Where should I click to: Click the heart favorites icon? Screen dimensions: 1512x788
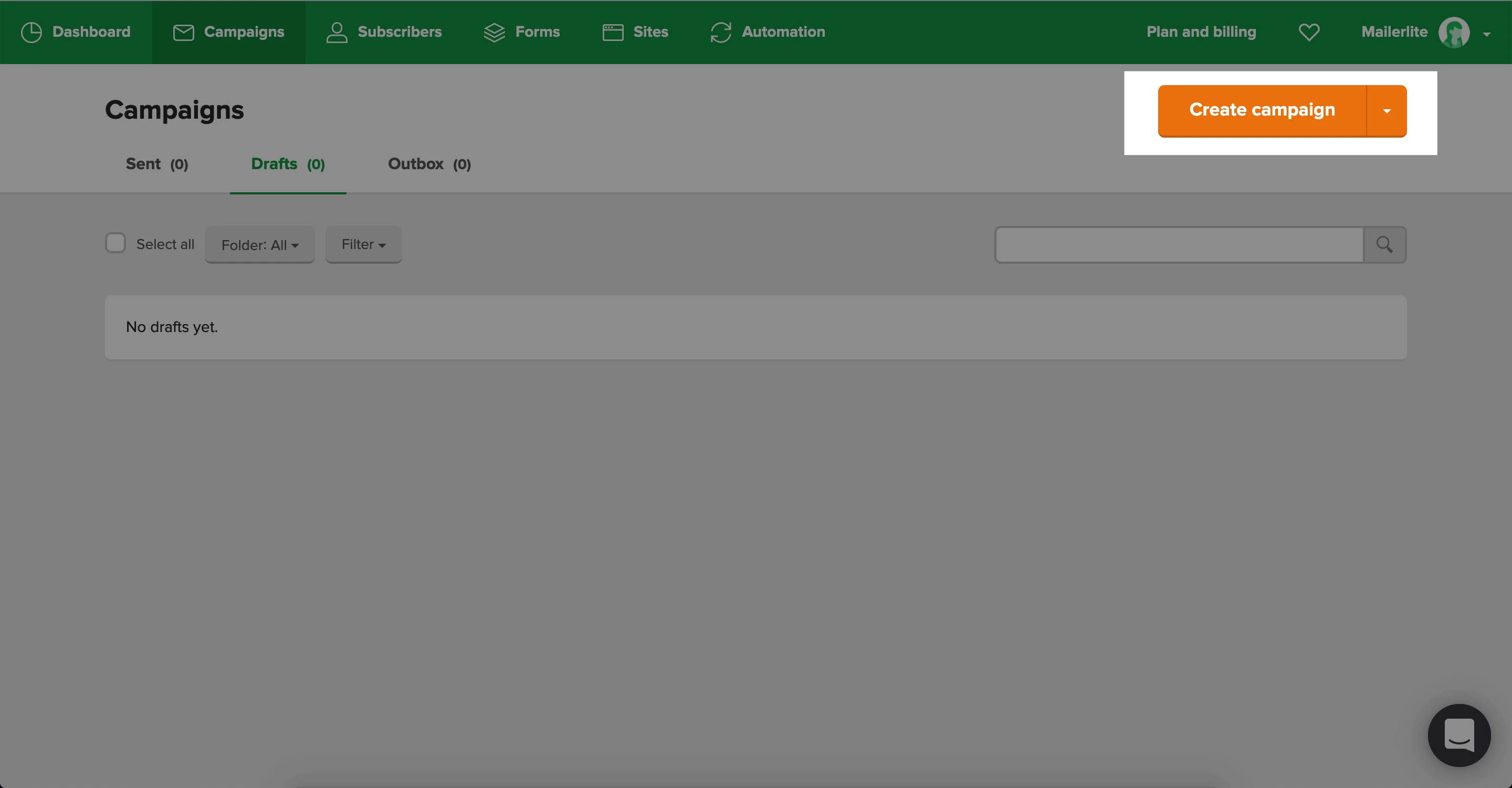pos(1309,32)
